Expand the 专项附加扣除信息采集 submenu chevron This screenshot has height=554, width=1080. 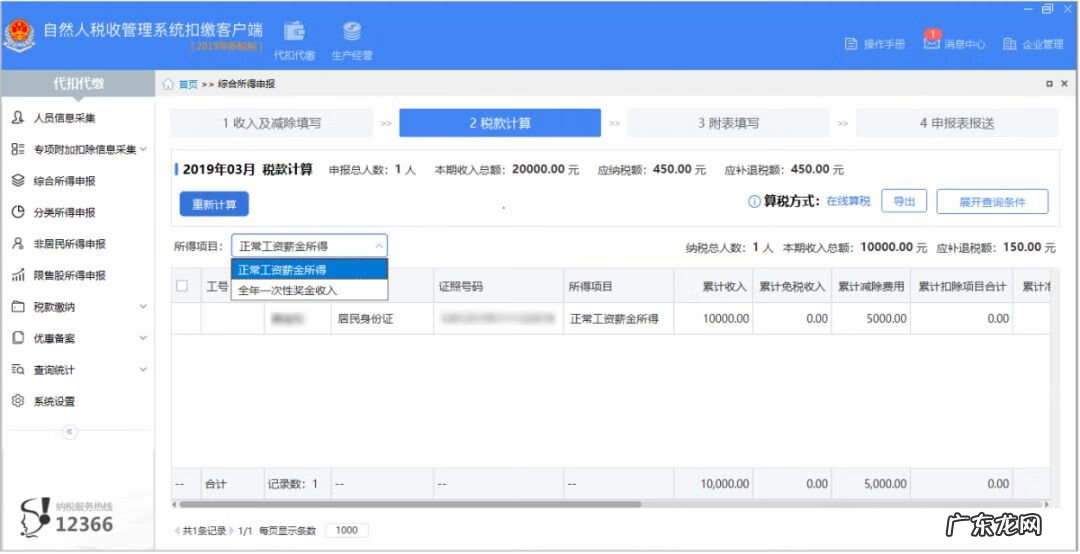pyautogui.click(x=143, y=149)
